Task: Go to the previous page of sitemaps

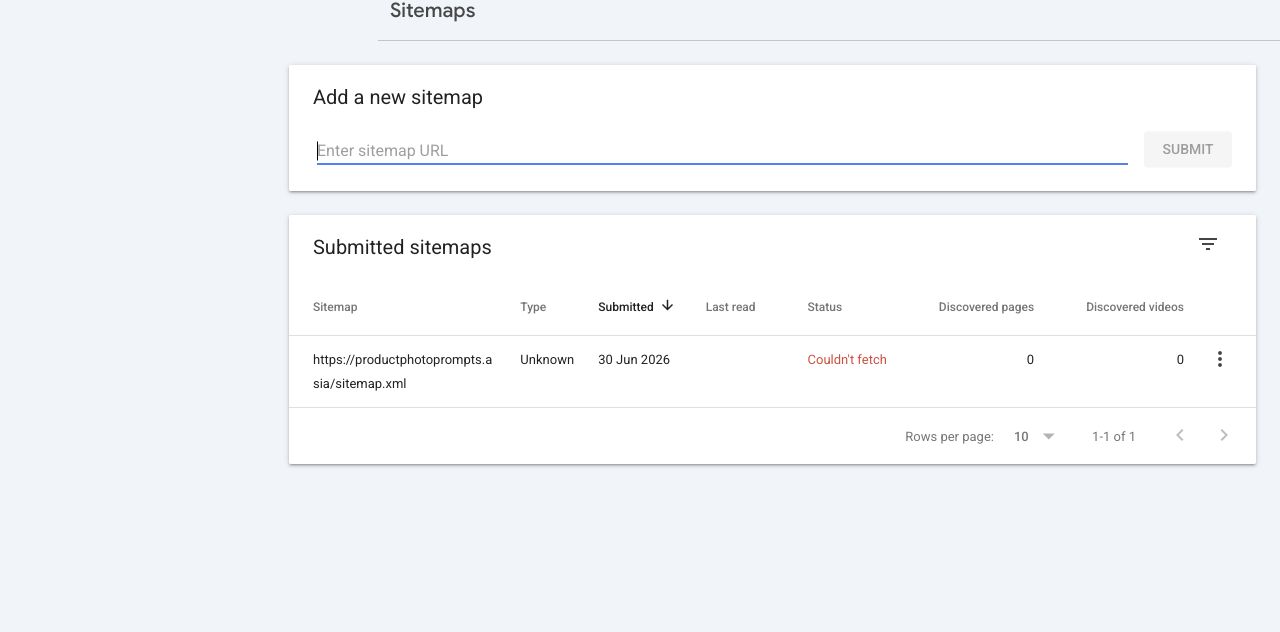Action: (1180, 435)
